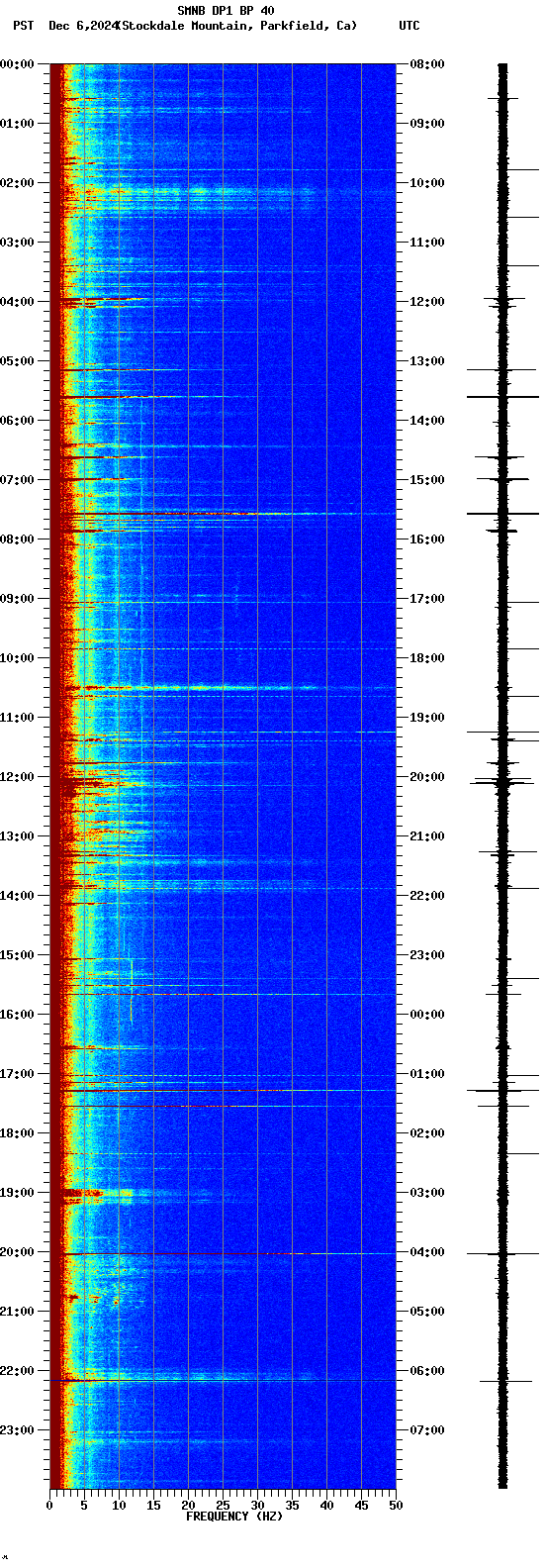Click the frequency axis tick '35'

[x=292, y=1505]
